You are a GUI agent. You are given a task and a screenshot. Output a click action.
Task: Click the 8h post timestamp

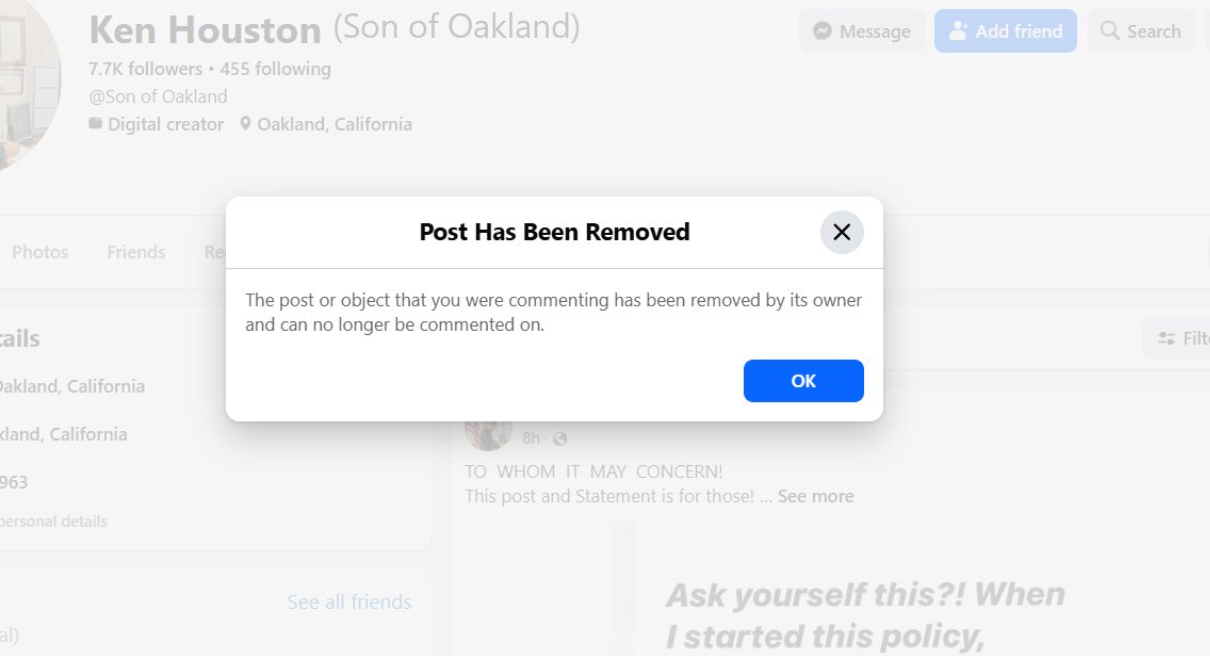[531, 439]
